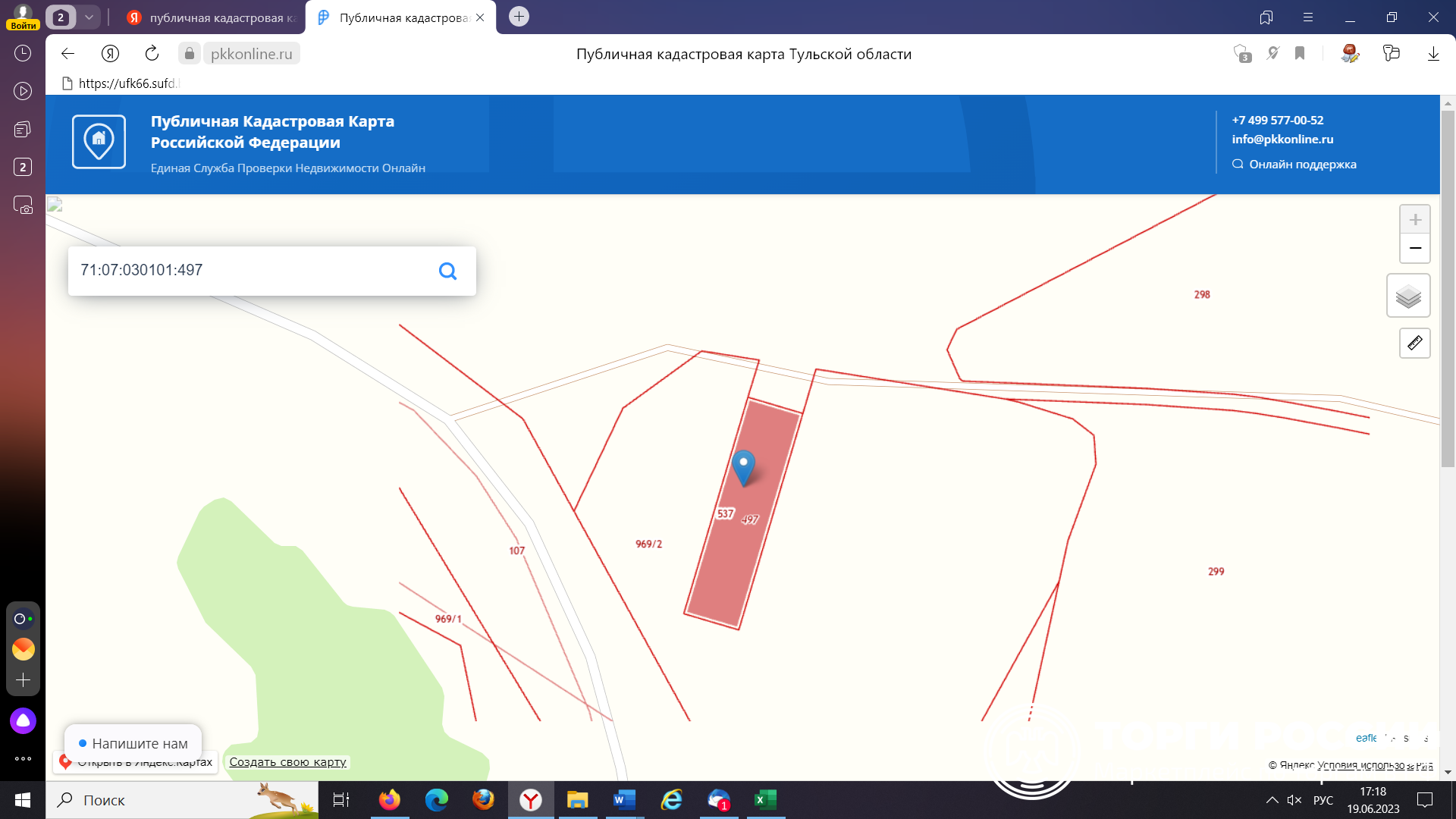The width and height of the screenshot is (1456, 819).
Task: Search the cadastral number with magnifier icon
Action: [x=447, y=271]
